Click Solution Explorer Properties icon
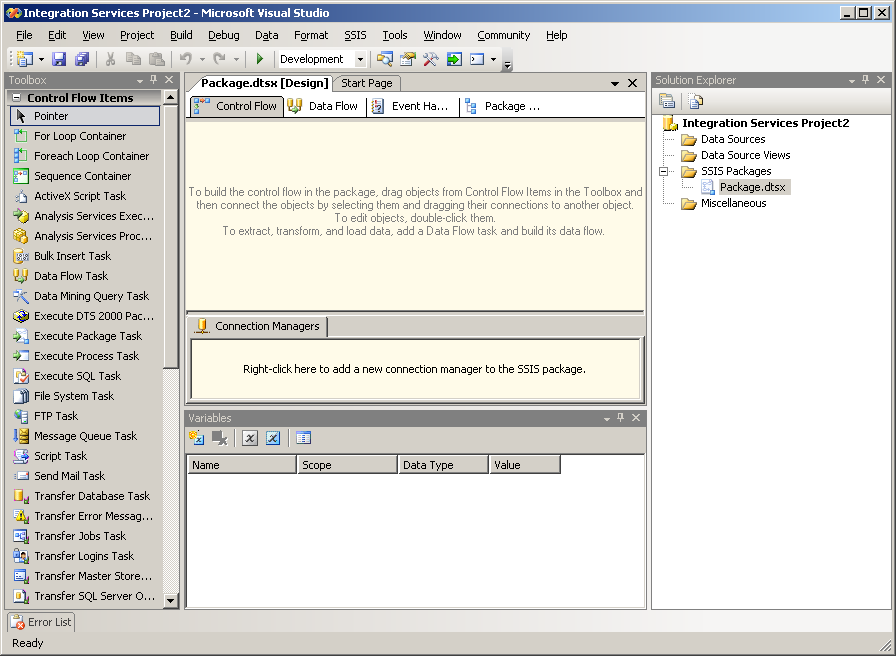Viewport: 896px width, 656px height. (x=667, y=101)
